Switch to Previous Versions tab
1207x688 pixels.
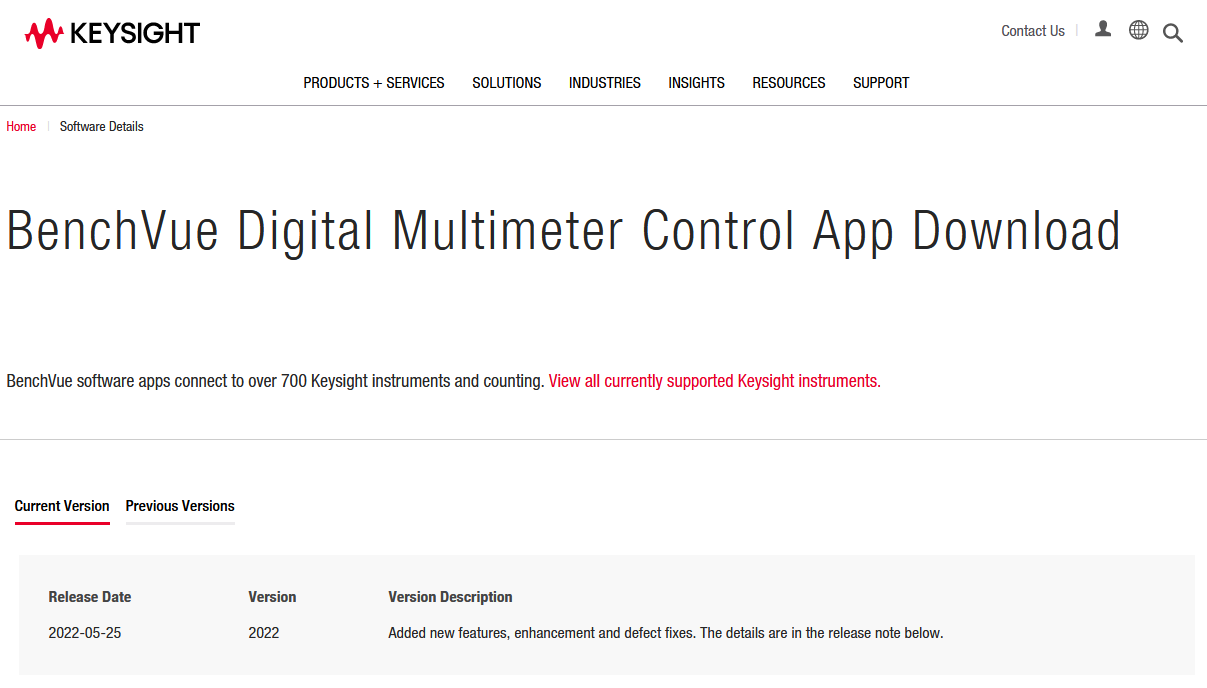click(180, 506)
